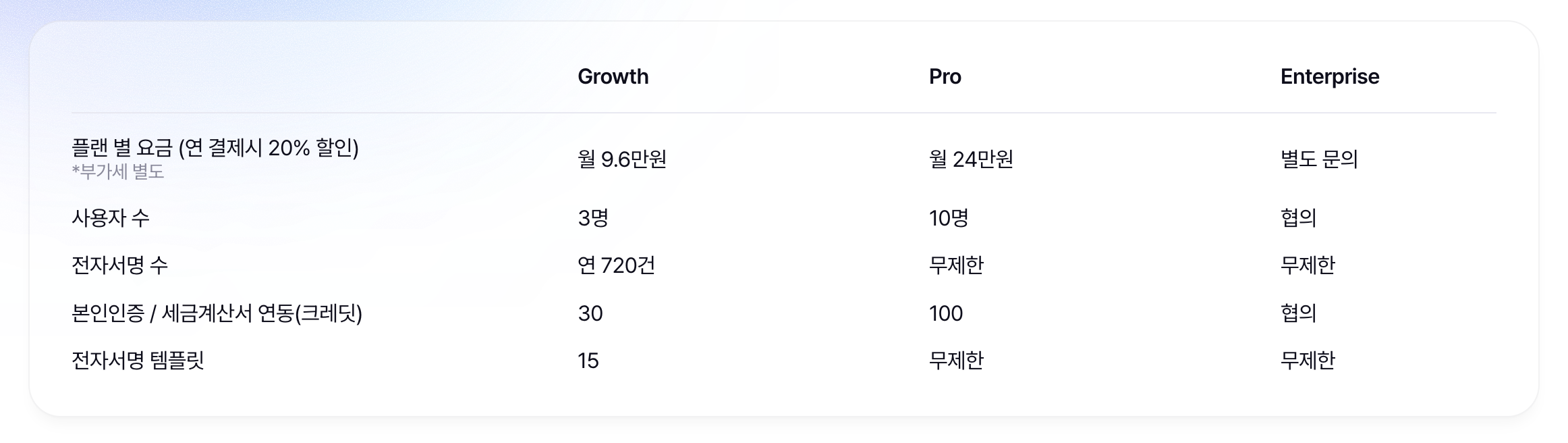Click the Pro credit value 100
Image resolution: width=1568 pixels, height=443 pixels.
[x=946, y=313]
